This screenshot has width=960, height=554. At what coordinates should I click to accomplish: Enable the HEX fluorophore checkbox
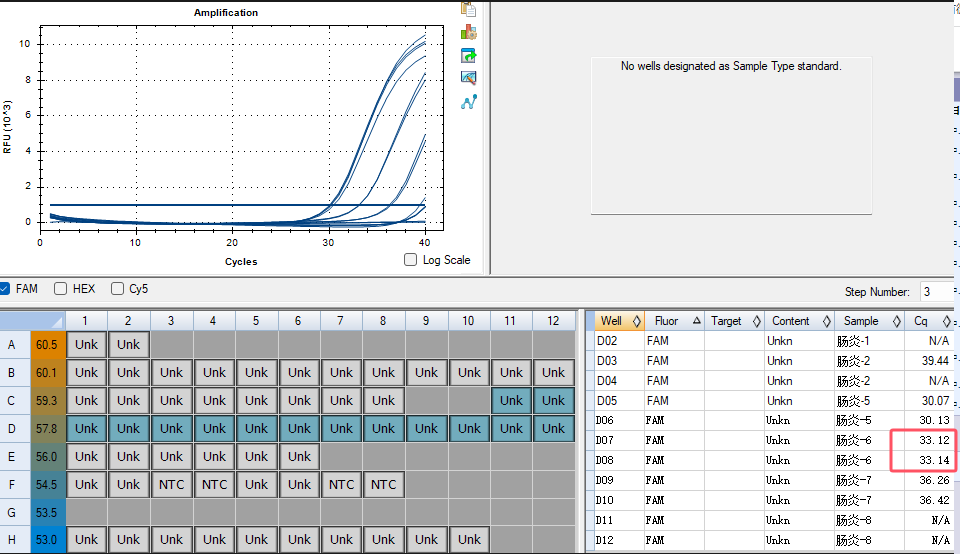click(60, 288)
